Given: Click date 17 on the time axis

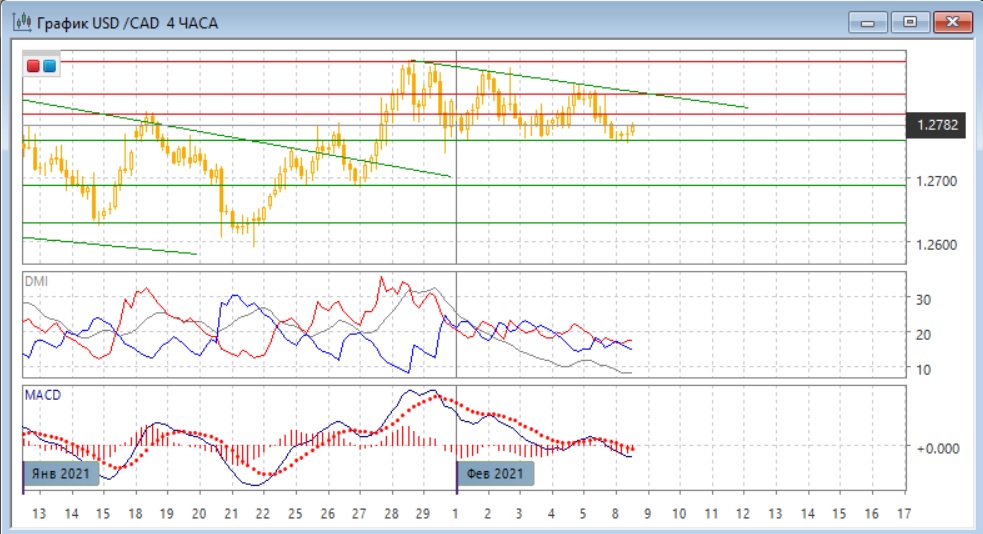Looking at the screenshot, I should [x=903, y=513].
